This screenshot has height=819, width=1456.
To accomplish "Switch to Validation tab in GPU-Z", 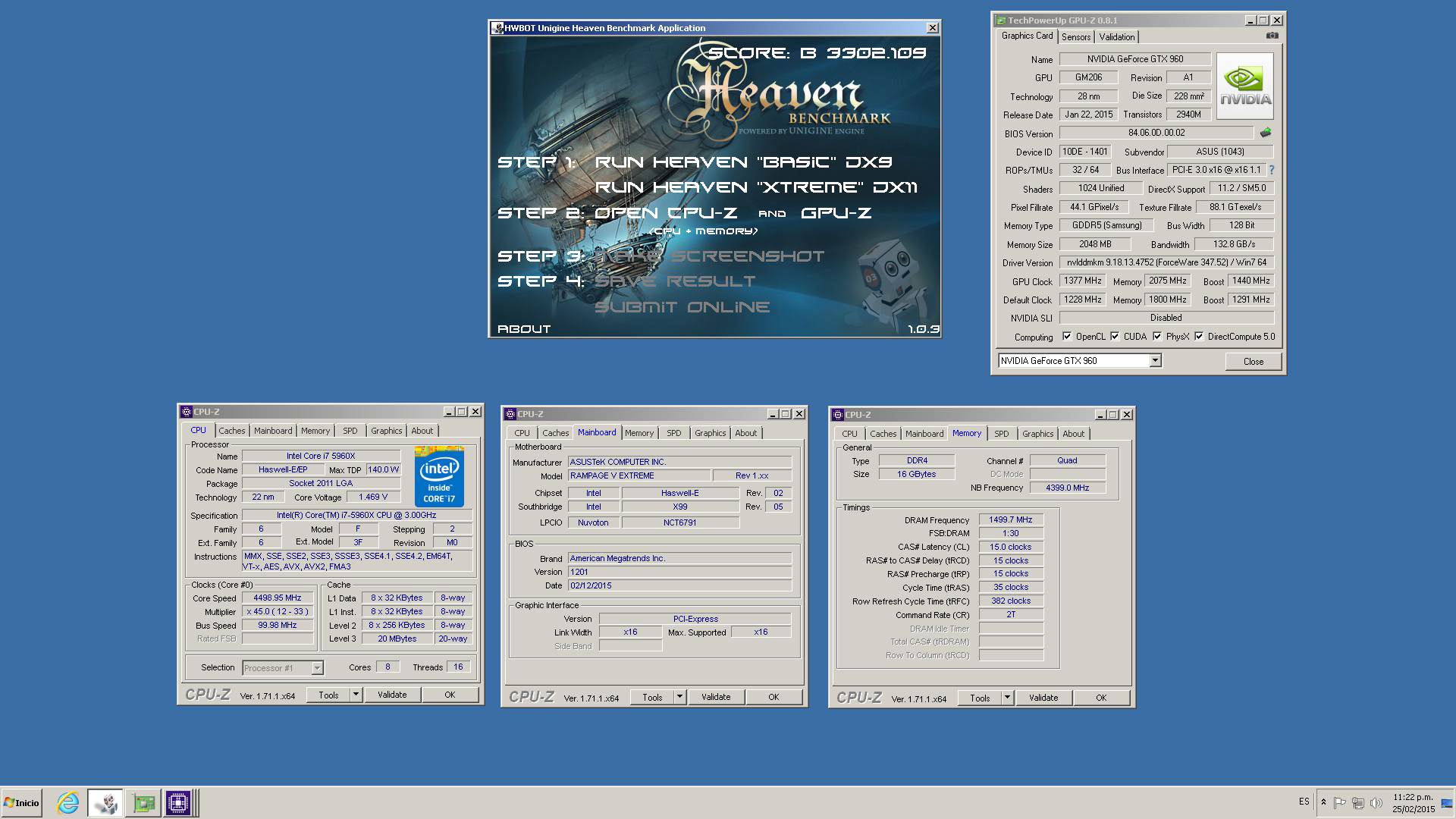I will pyautogui.click(x=1116, y=37).
